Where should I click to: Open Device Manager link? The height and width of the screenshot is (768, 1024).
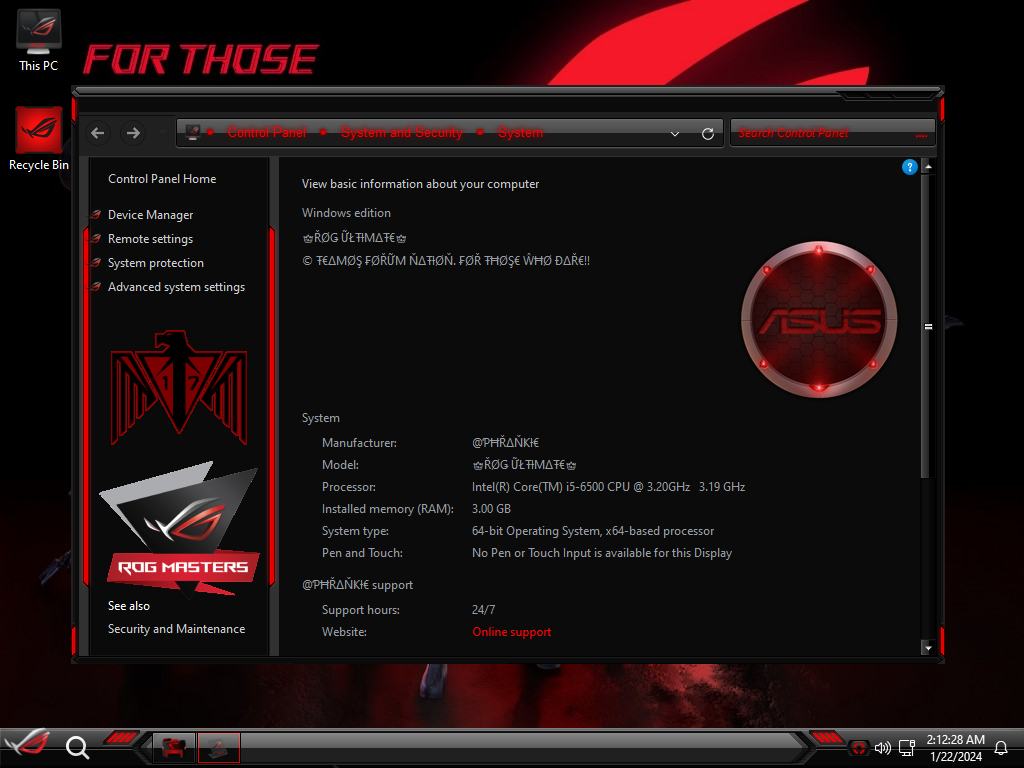point(150,215)
